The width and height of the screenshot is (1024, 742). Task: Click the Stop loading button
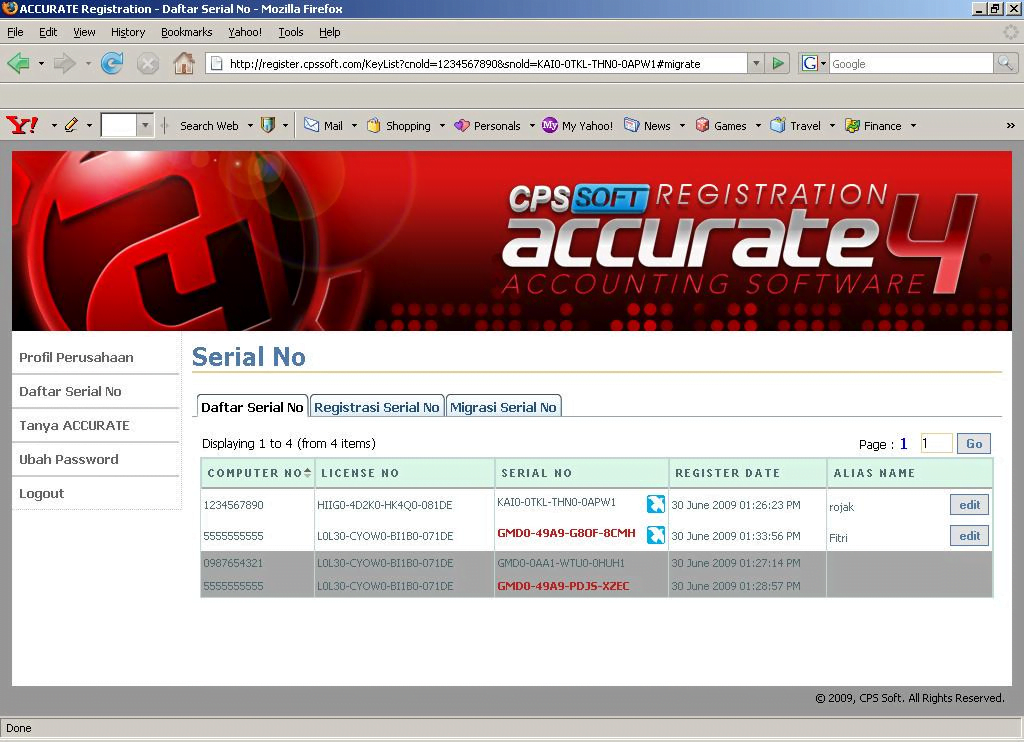[x=148, y=63]
